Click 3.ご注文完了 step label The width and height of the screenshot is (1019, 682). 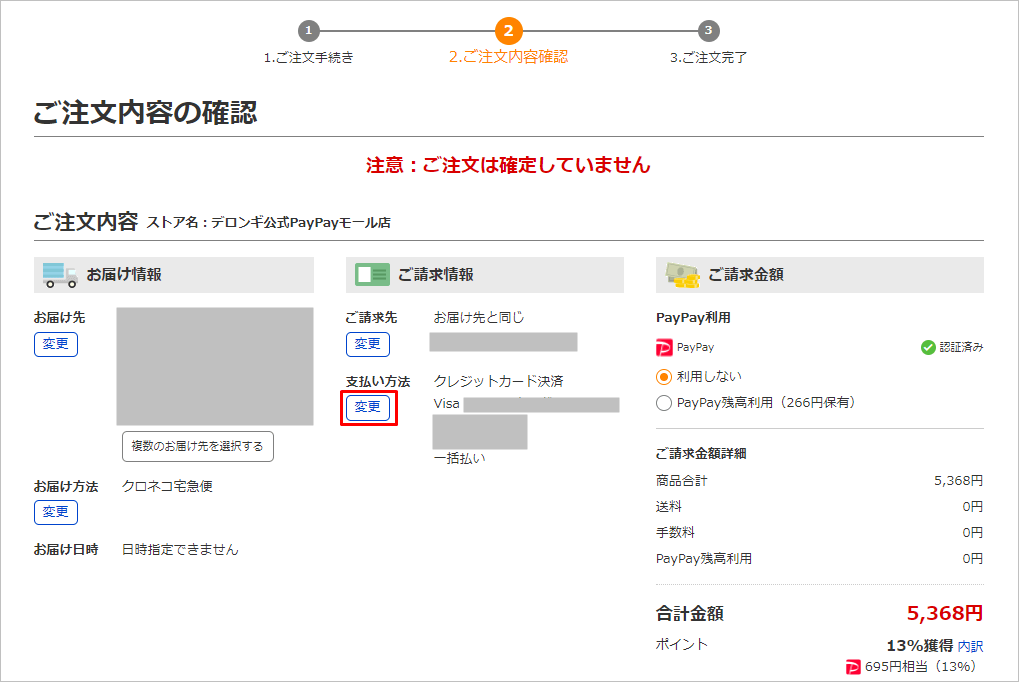(708, 58)
